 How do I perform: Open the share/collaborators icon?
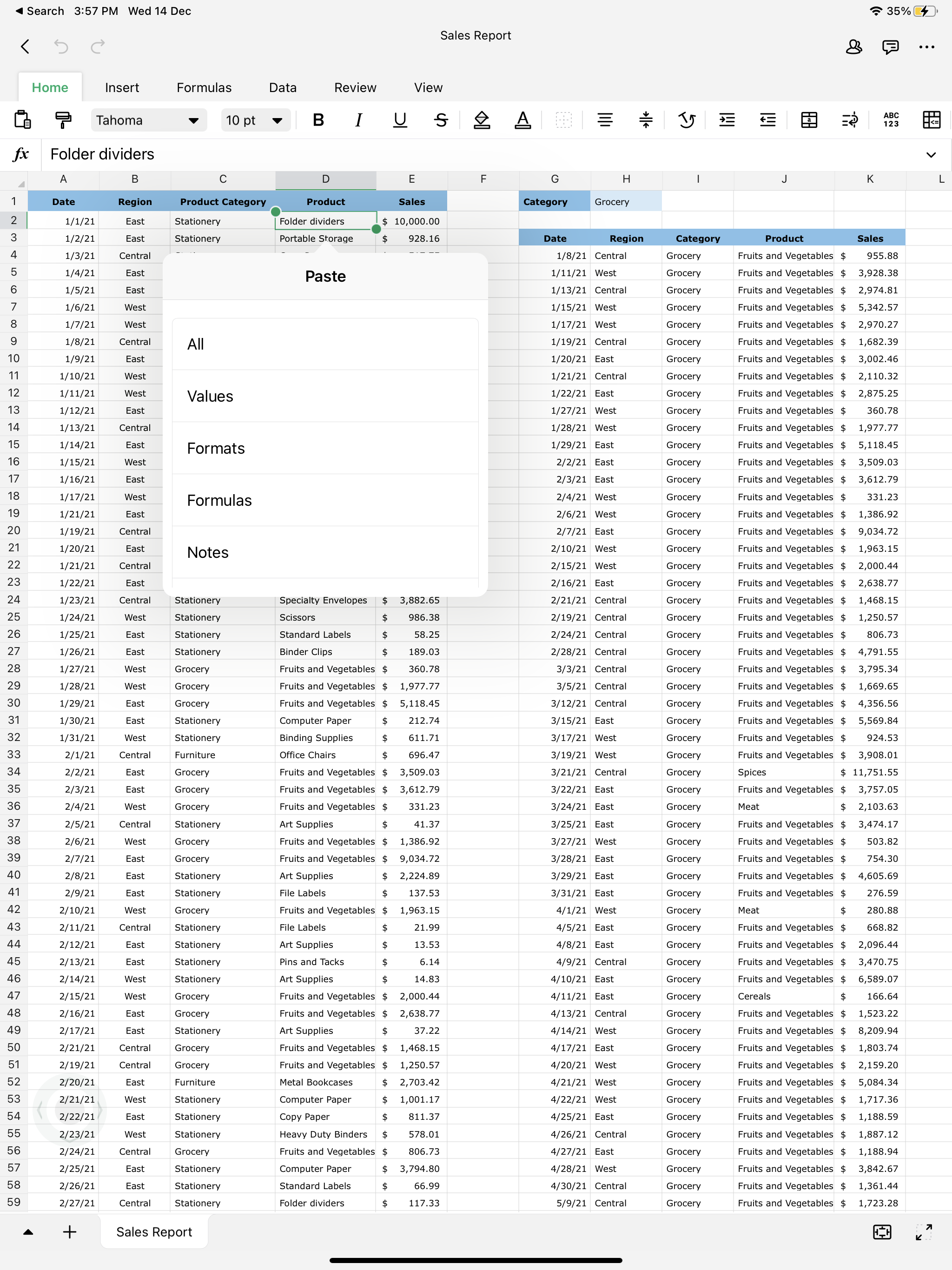pos(854,47)
